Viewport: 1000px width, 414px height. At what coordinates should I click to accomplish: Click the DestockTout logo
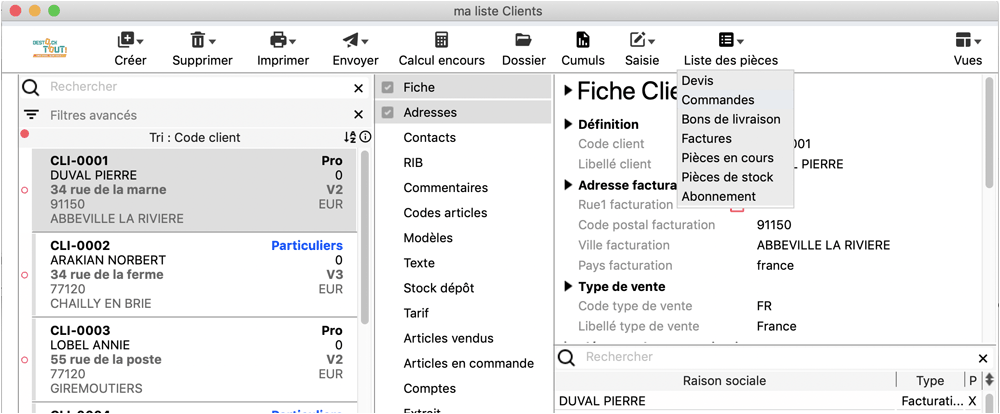(x=50, y=48)
